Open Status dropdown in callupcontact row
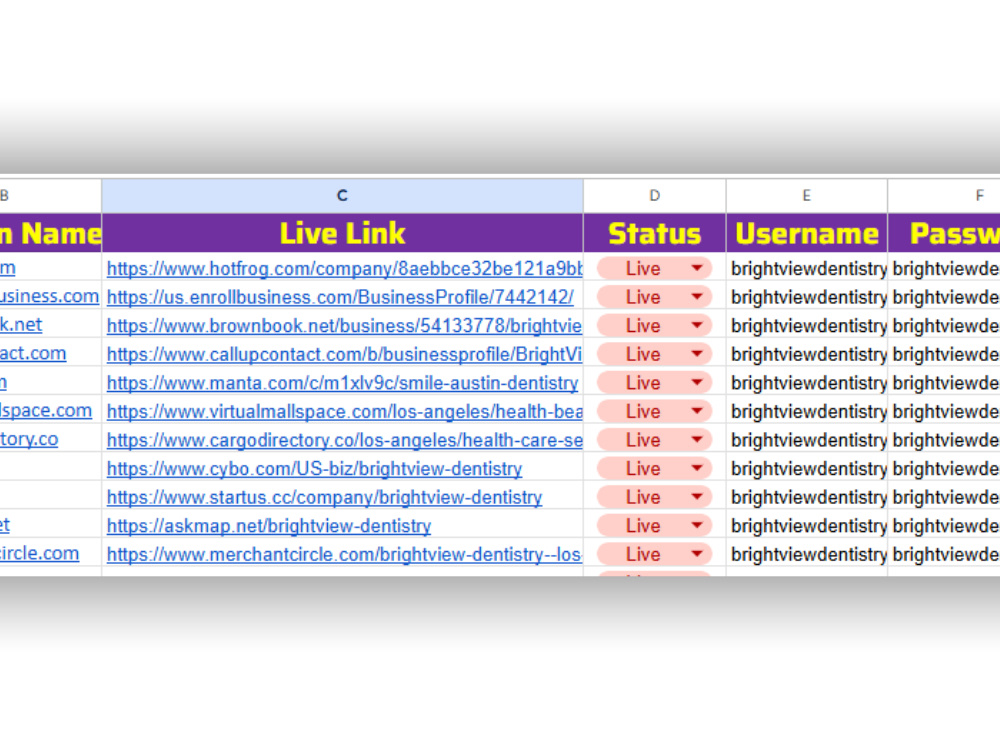 (697, 354)
